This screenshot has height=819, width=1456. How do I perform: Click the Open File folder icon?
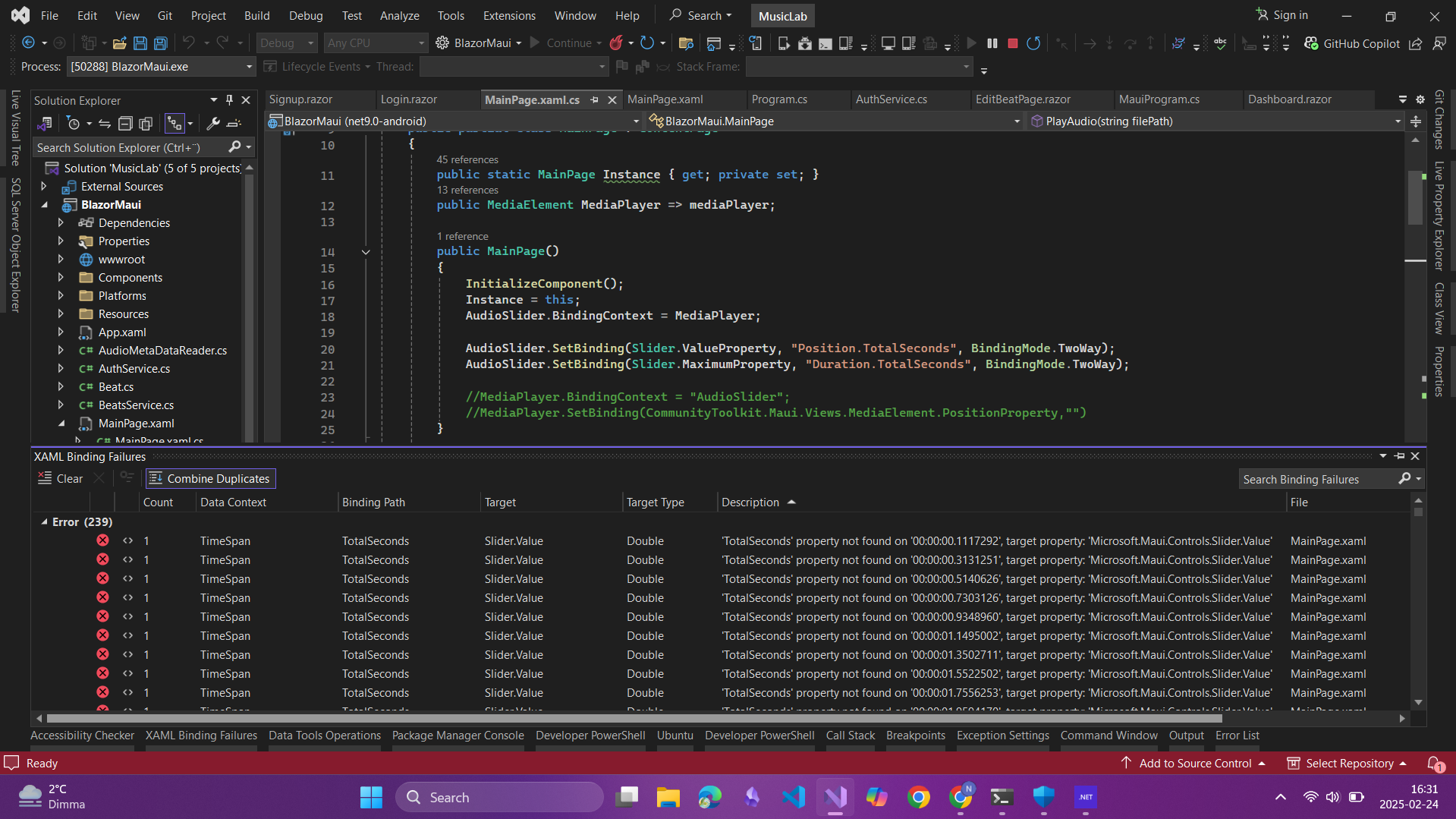click(119, 43)
